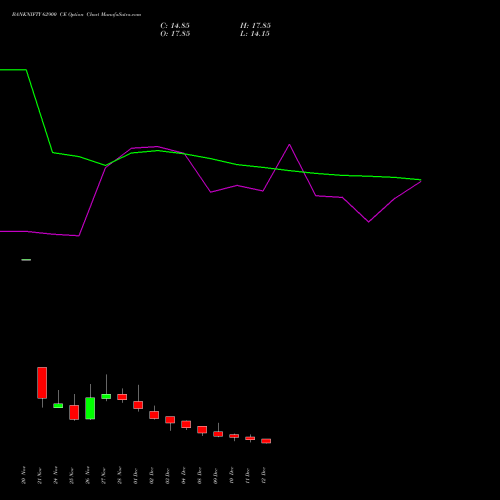Click the close value C: 14.85
Viewport: 500px width, 500px height.
[175, 26]
